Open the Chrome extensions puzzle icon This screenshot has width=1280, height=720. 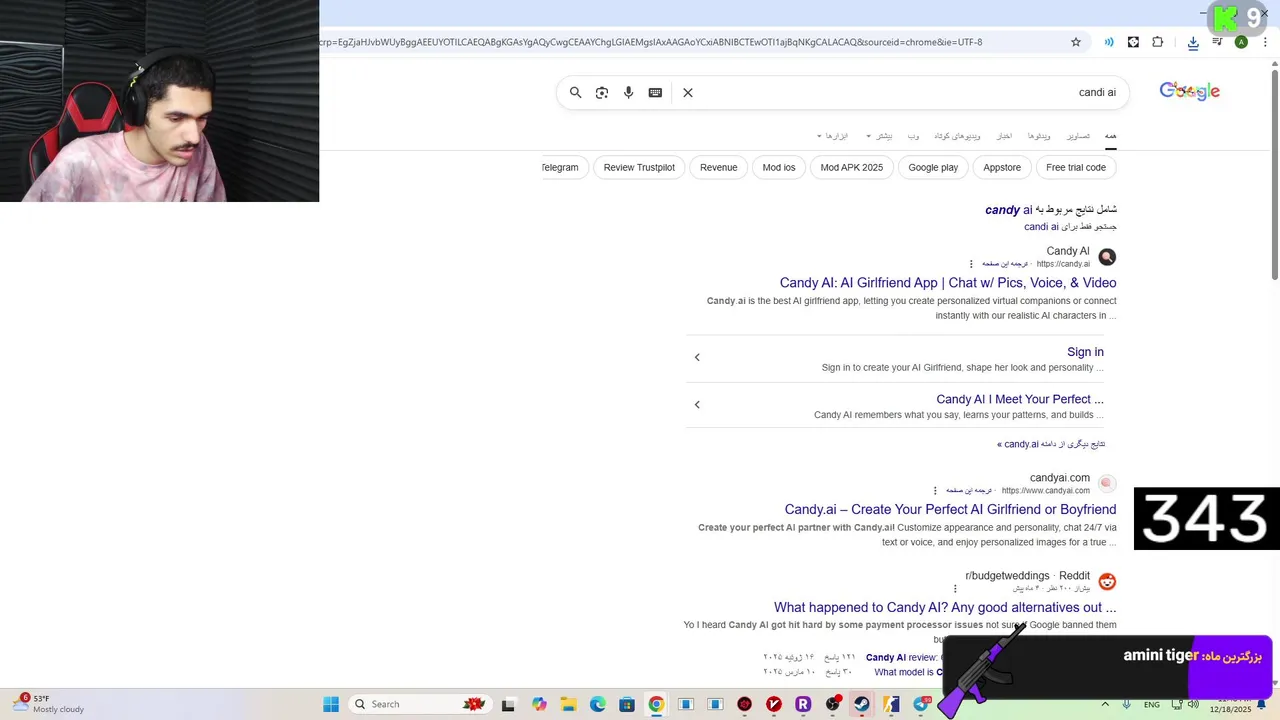1158,42
